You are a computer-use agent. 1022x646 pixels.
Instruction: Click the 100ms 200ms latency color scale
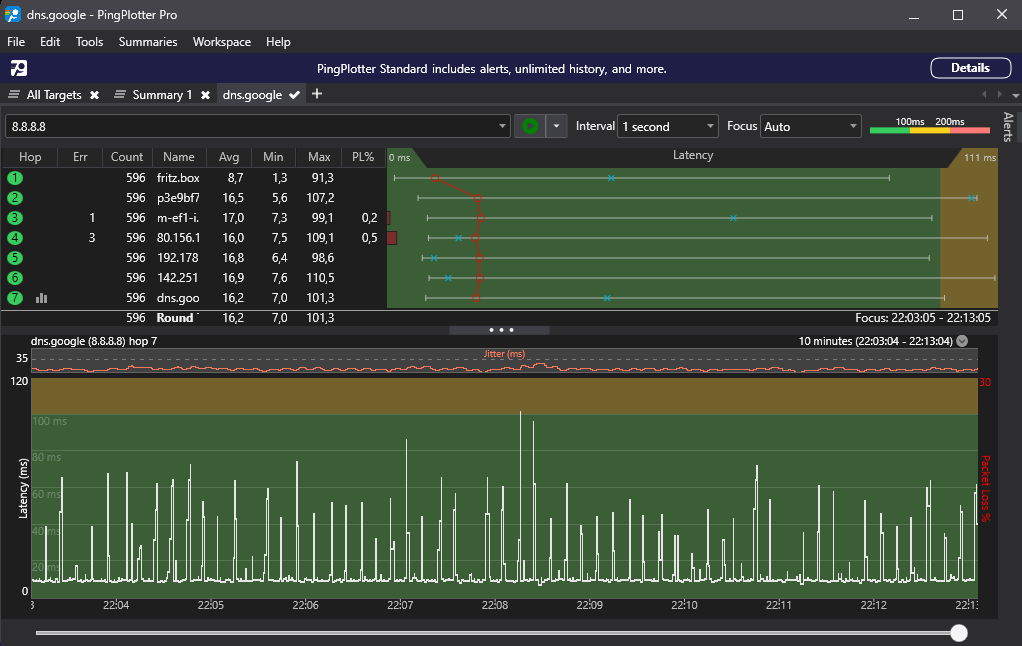(930, 126)
